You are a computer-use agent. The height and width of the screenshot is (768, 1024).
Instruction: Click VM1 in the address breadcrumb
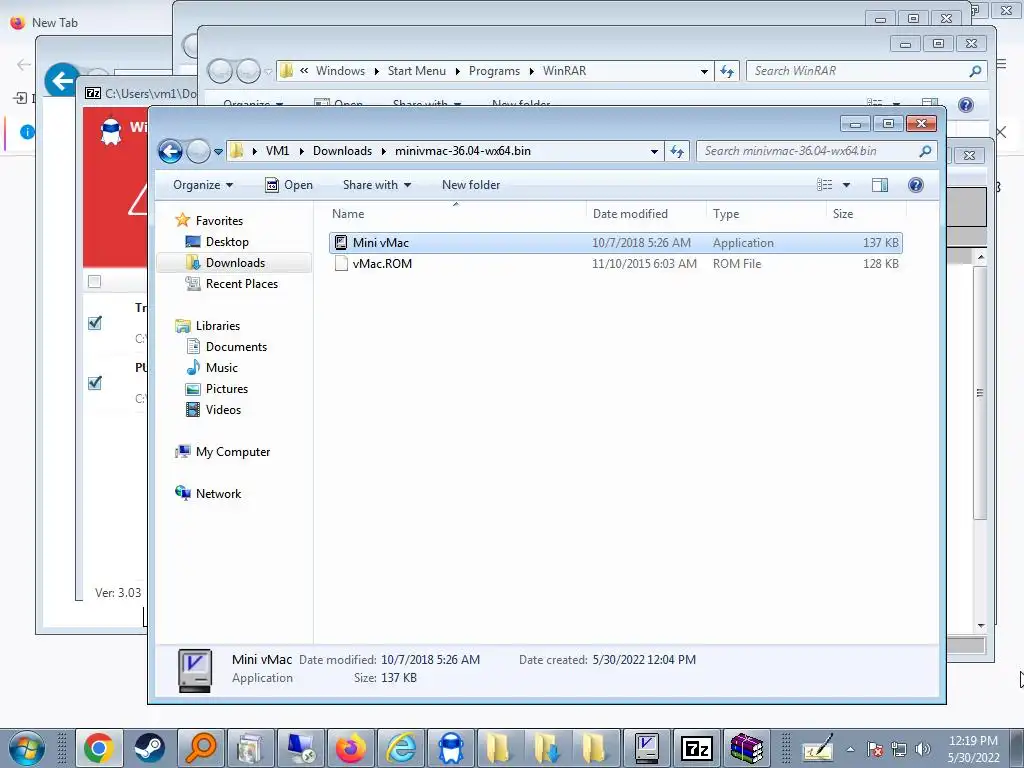(277, 151)
